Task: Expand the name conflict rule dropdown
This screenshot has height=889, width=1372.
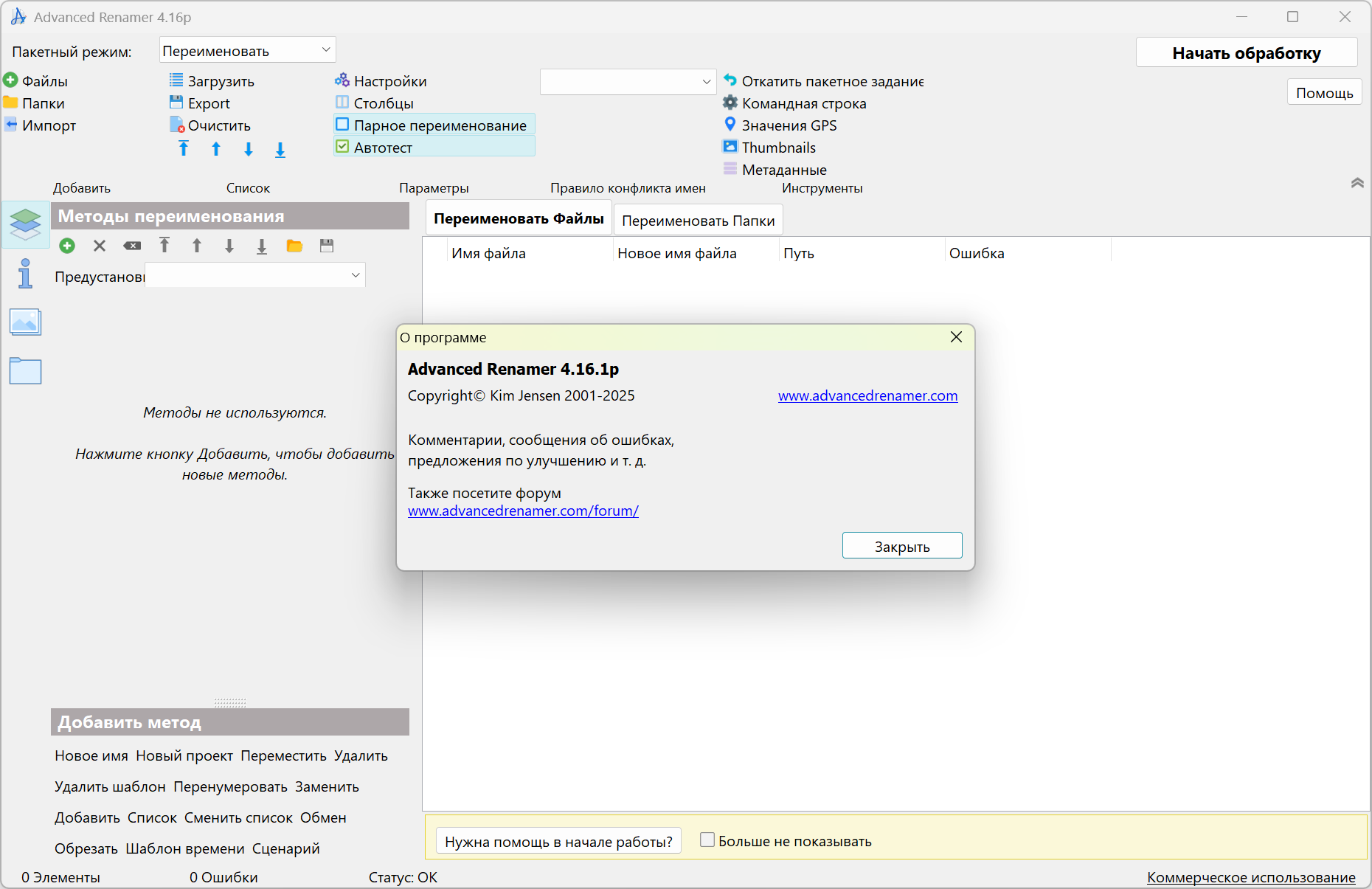Action: [x=628, y=82]
